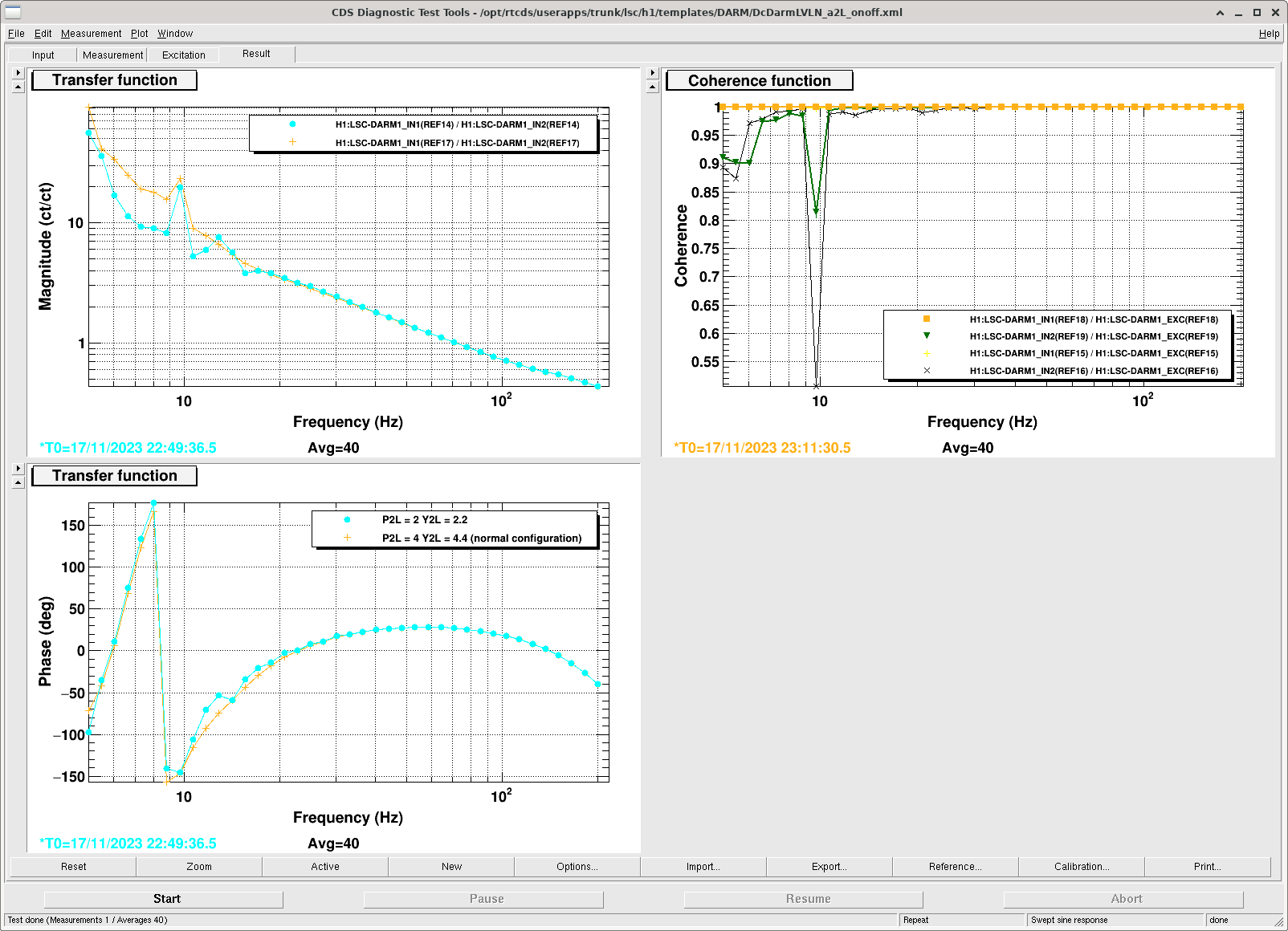Image resolution: width=1288 pixels, height=931 pixels.
Task: Switch to the Excitation tab
Action: pos(184,55)
